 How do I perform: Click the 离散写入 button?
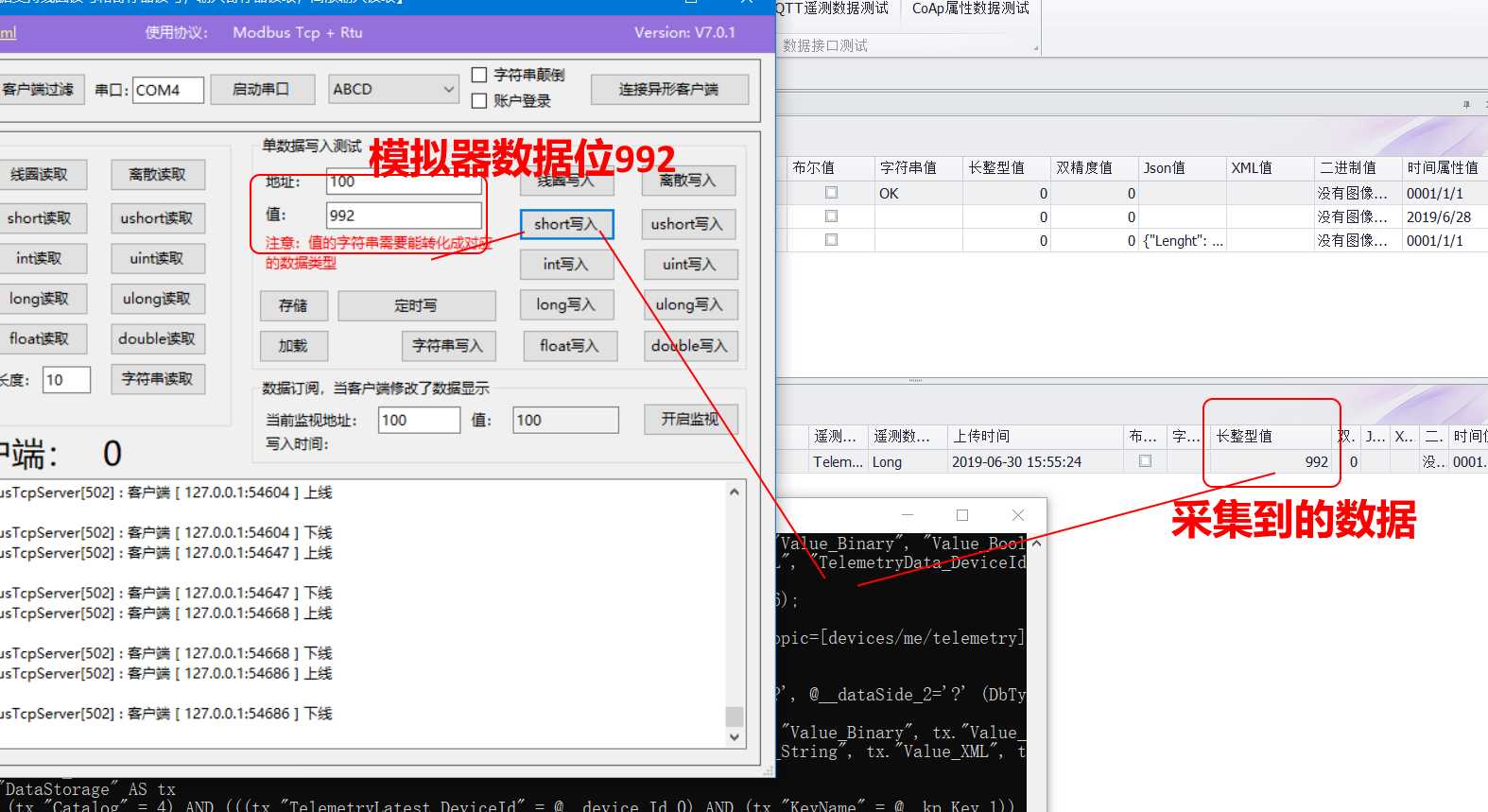(x=689, y=181)
